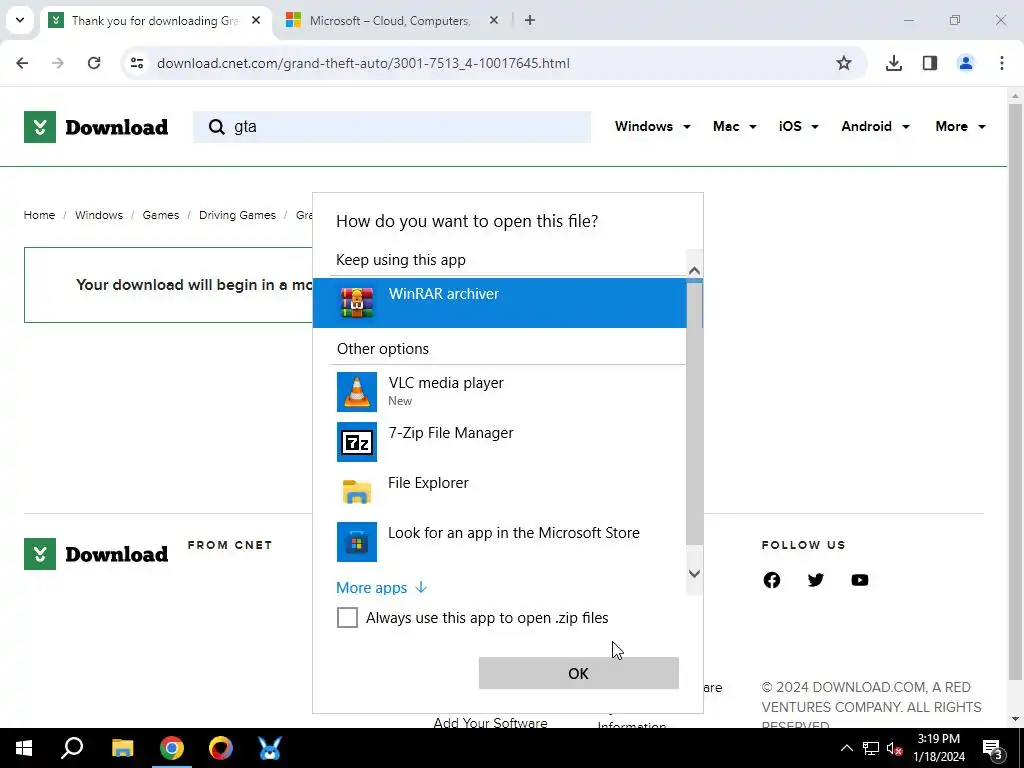Pick the 7-Zip File Manager icon

pos(357,442)
